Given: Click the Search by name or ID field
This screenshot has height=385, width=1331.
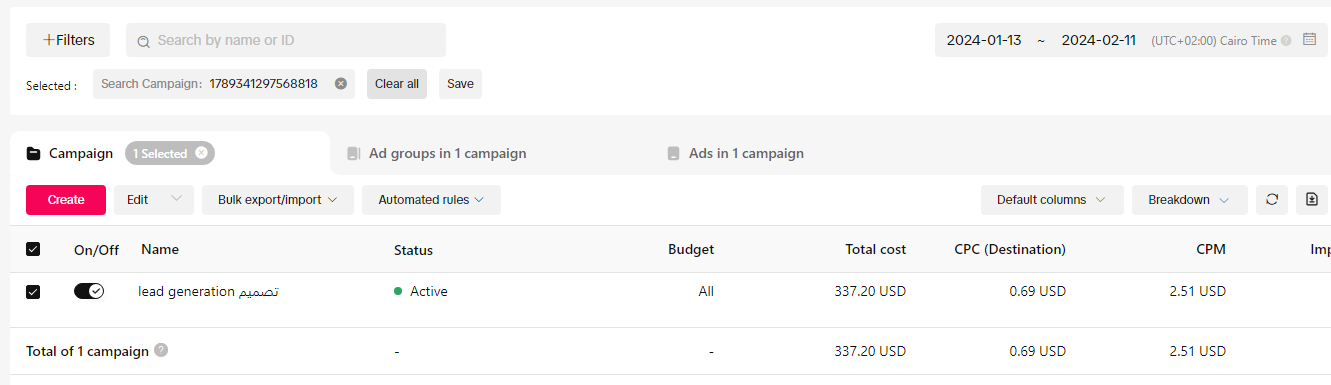Looking at the screenshot, I should tap(286, 40).
